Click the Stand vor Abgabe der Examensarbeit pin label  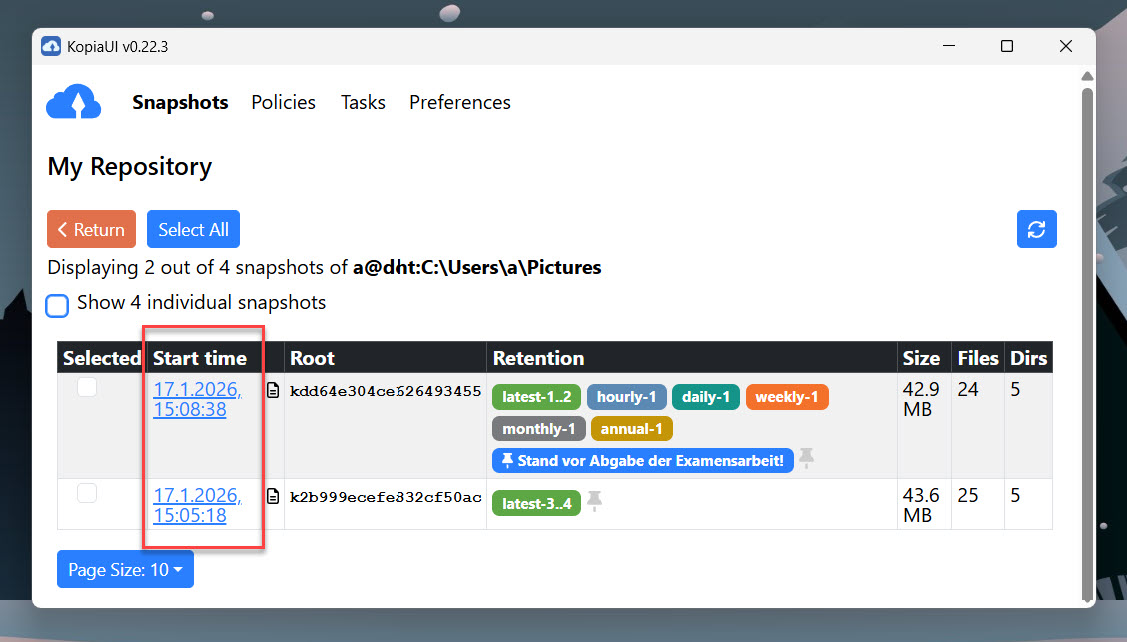[x=642, y=460]
